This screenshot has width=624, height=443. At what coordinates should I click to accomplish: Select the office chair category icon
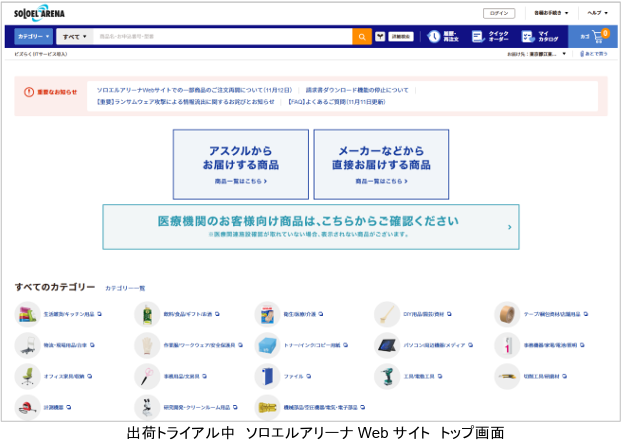[27, 376]
